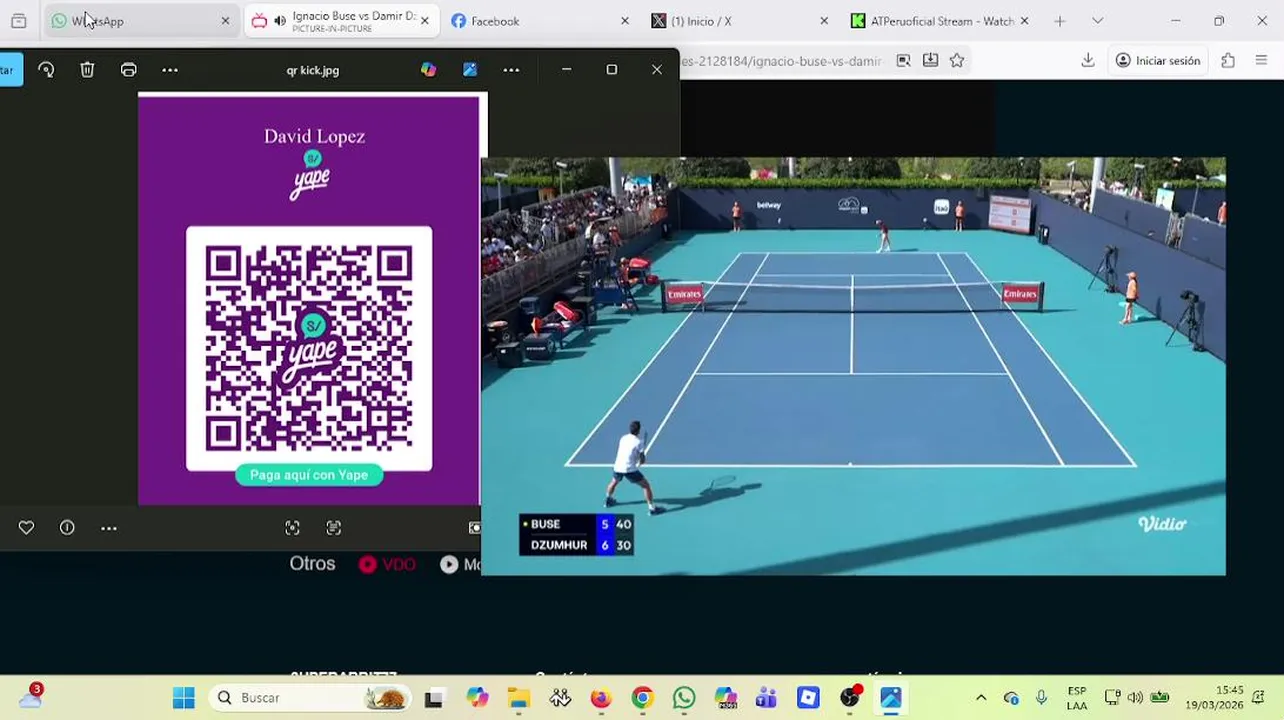Image resolution: width=1284 pixels, height=720 pixels.
Task: Open Designer edit icon in Photos toolbar
Action: pyautogui.click(x=470, y=70)
